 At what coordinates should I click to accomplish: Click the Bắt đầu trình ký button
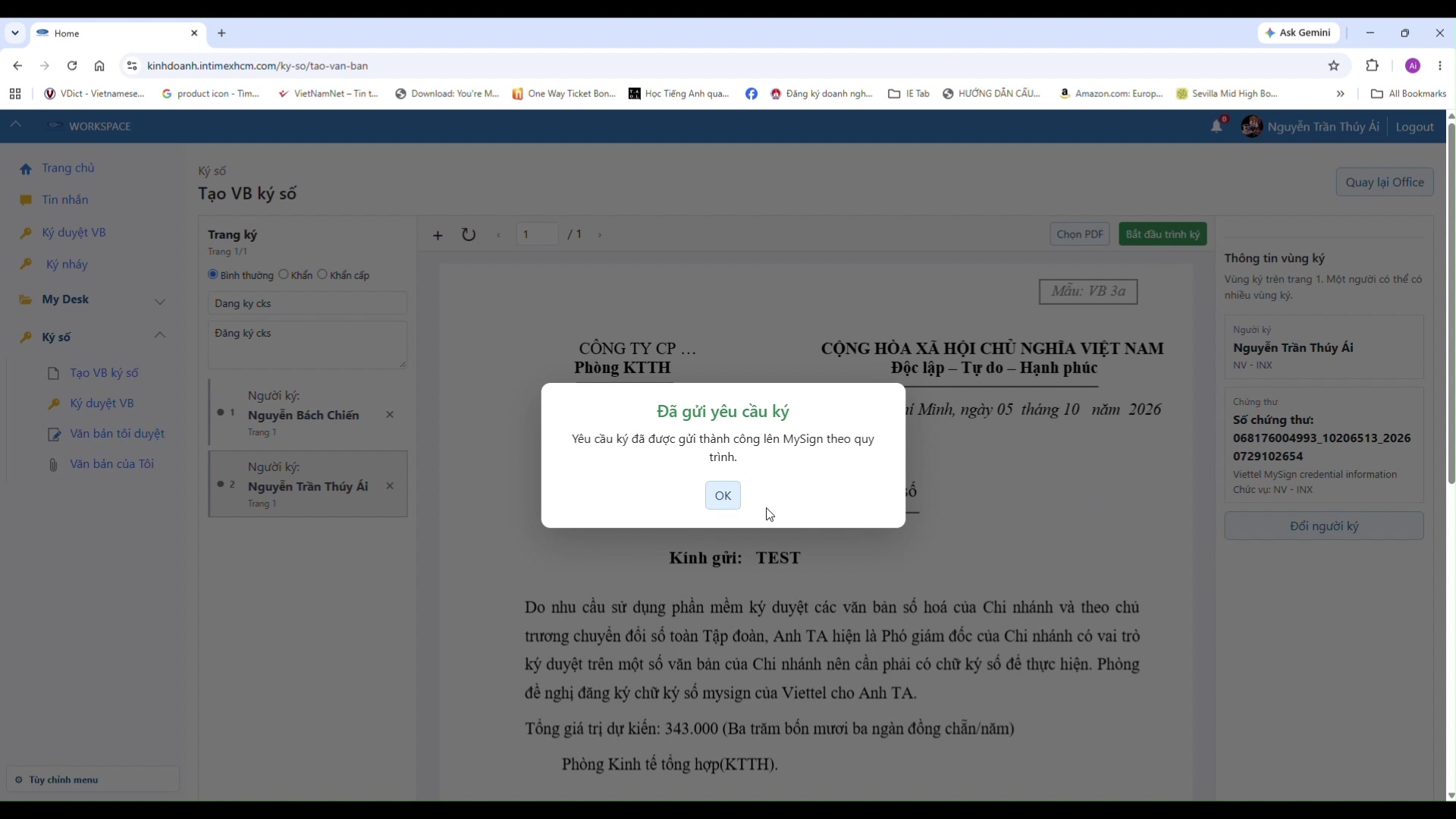1163,234
